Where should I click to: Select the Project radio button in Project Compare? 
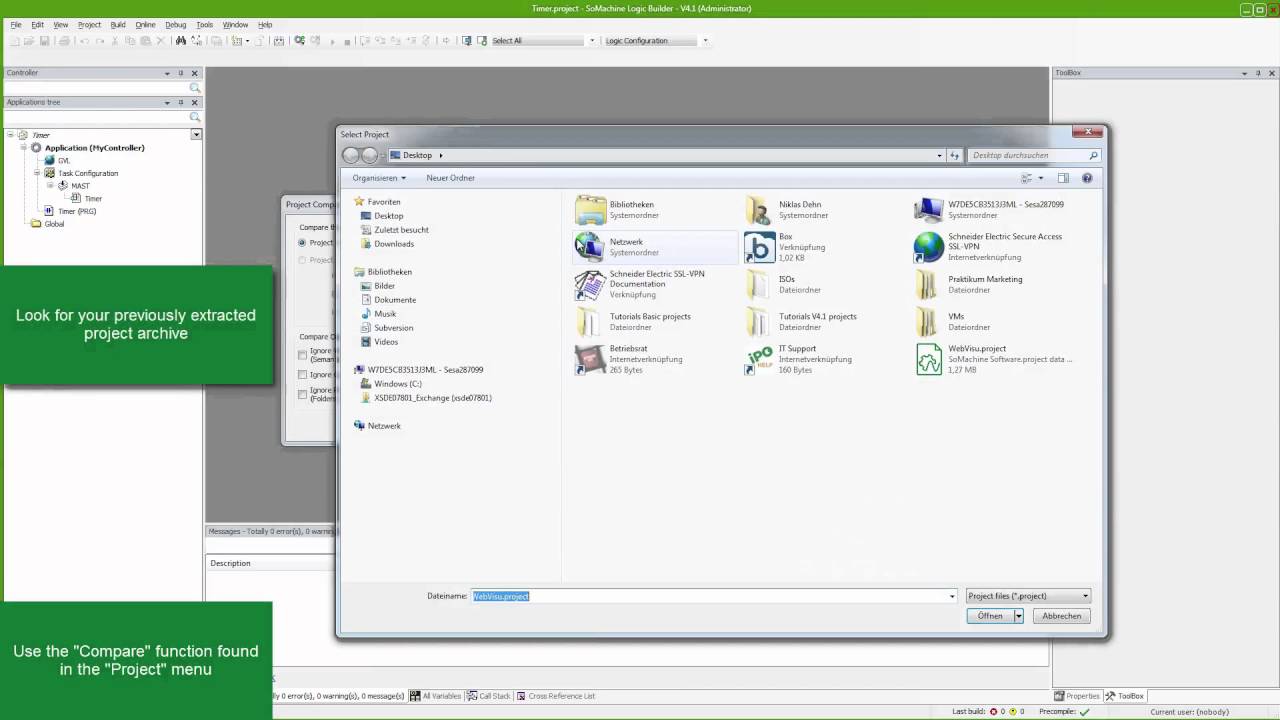pyautogui.click(x=302, y=243)
